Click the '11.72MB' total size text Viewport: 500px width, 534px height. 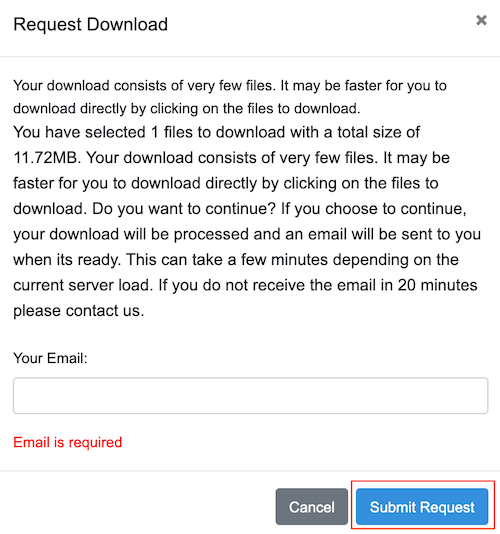point(45,158)
